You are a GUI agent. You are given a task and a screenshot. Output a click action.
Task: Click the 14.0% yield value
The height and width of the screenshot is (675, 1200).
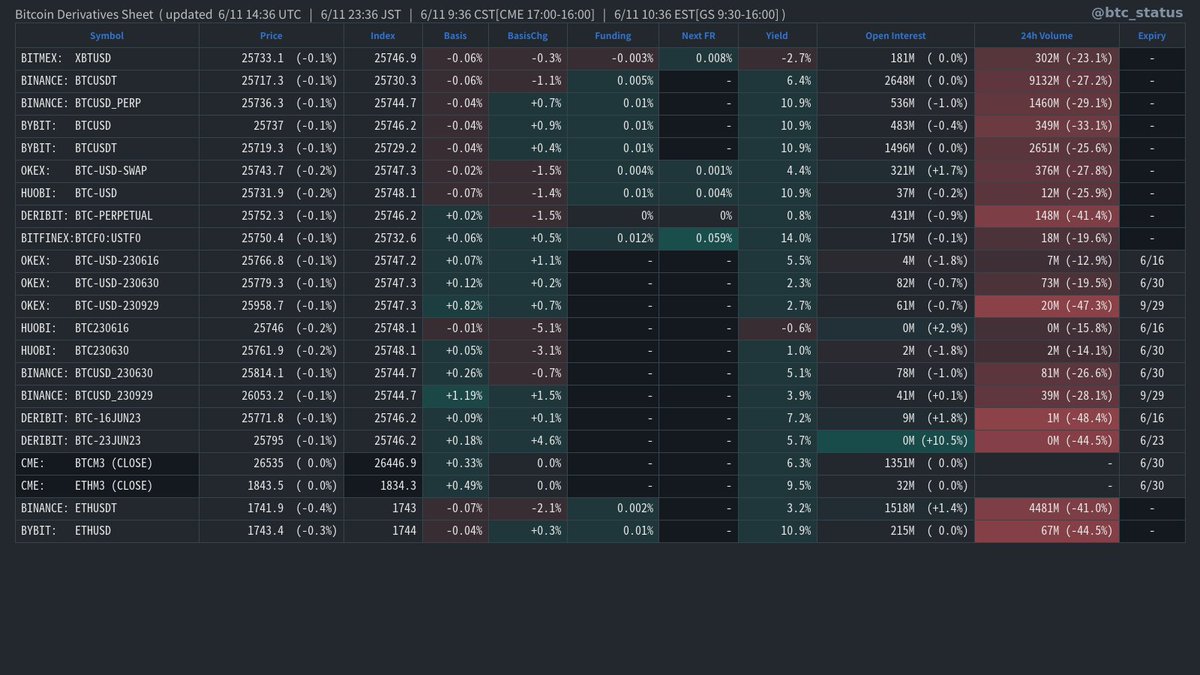pos(795,238)
